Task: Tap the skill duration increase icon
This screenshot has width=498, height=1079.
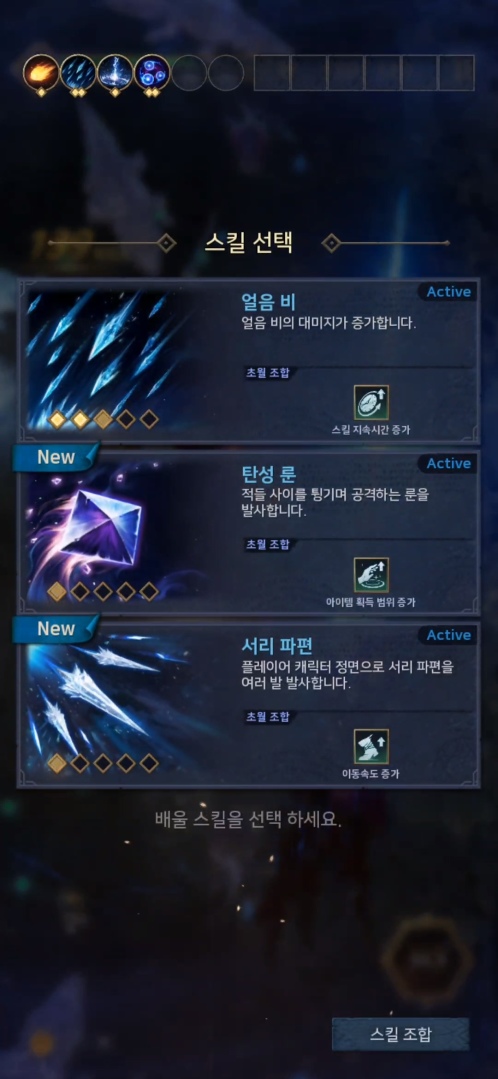Action: [371, 403]
